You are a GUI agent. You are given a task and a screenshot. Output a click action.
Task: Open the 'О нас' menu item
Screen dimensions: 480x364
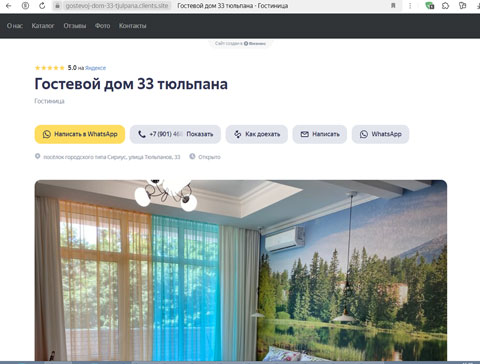(x=15, y=26)
